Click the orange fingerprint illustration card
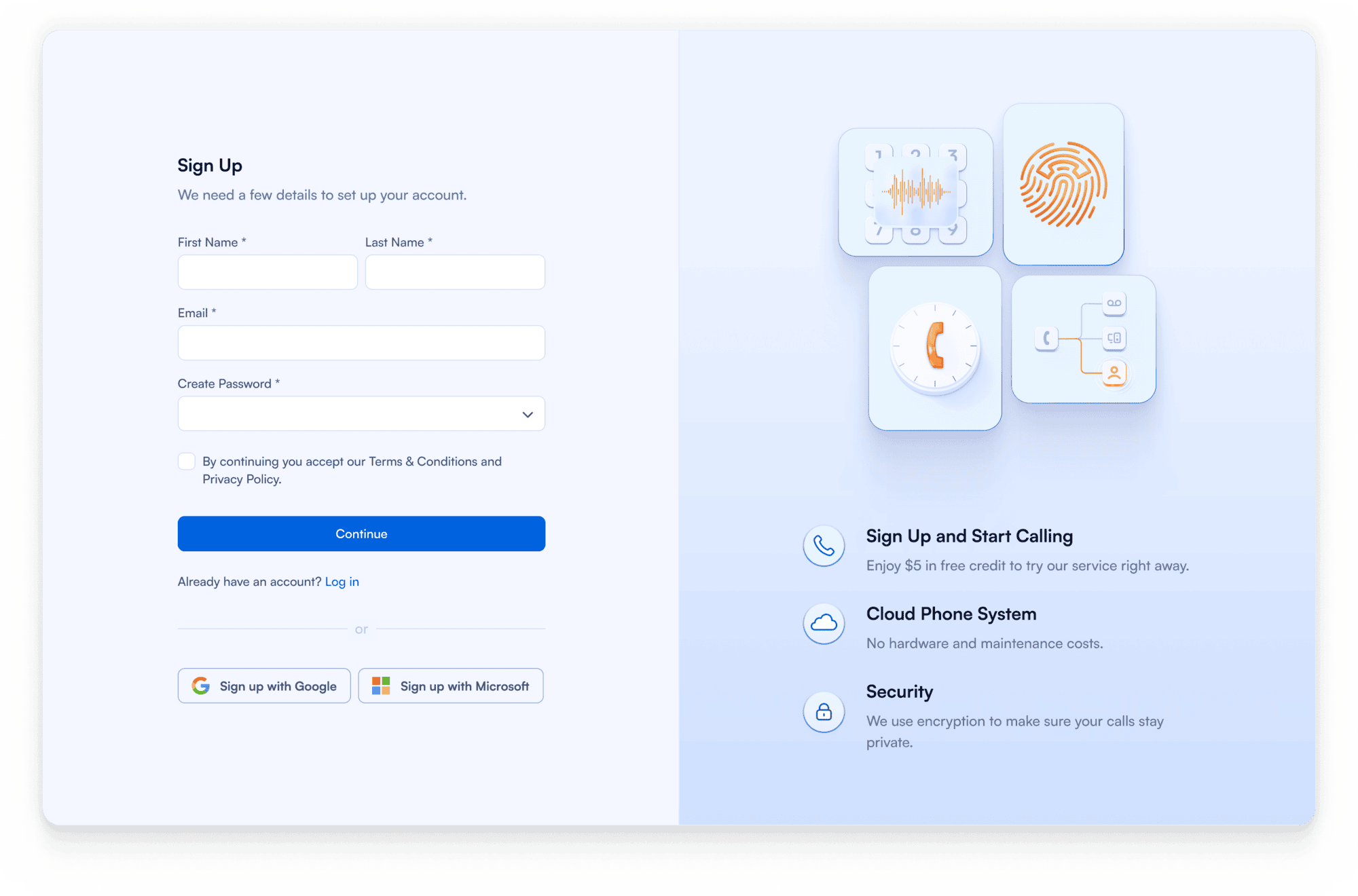Screen dimensions: 1358x896 click(1063, 185)
